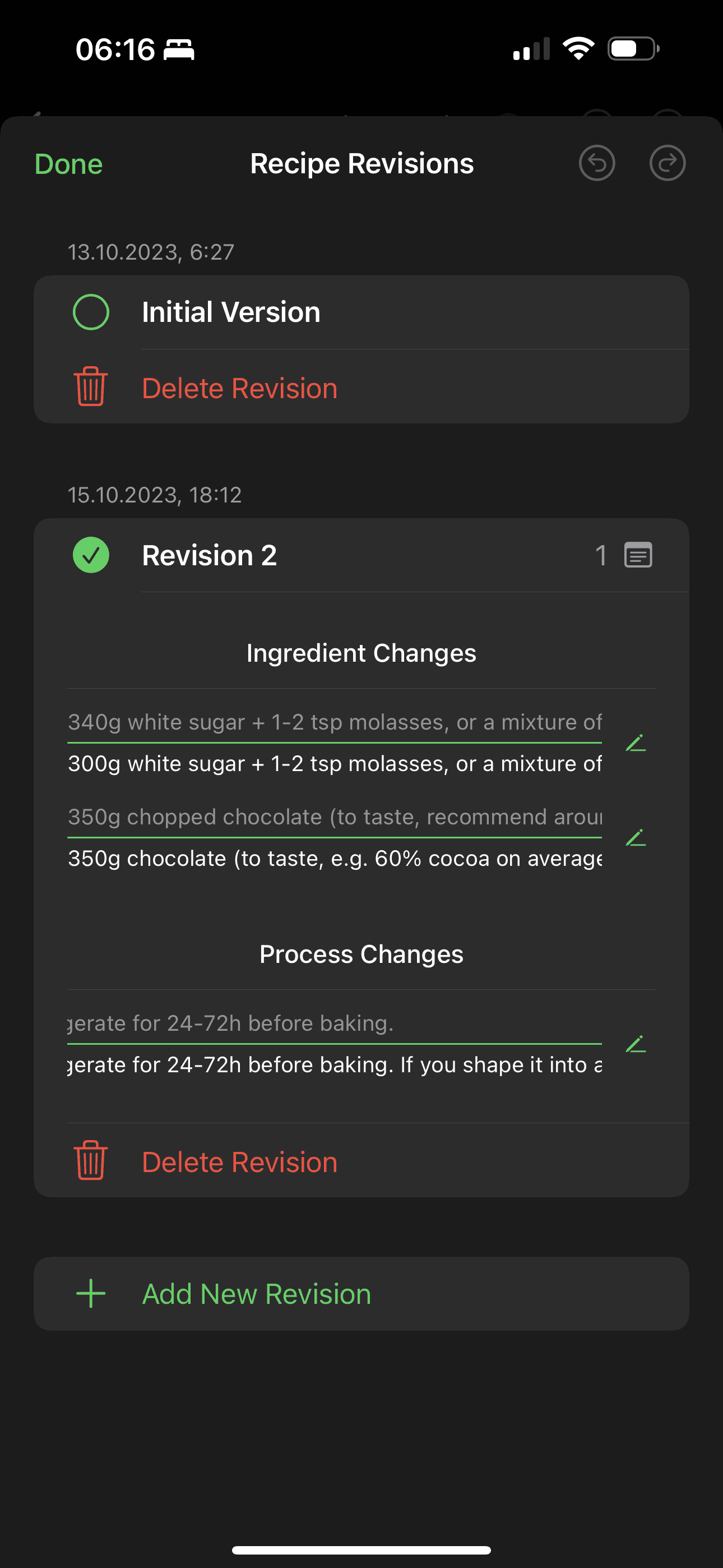This screenshot has height=1568, width=723.
Task: Tap Delete Revision for Initial Version
Action: [240, 387]
